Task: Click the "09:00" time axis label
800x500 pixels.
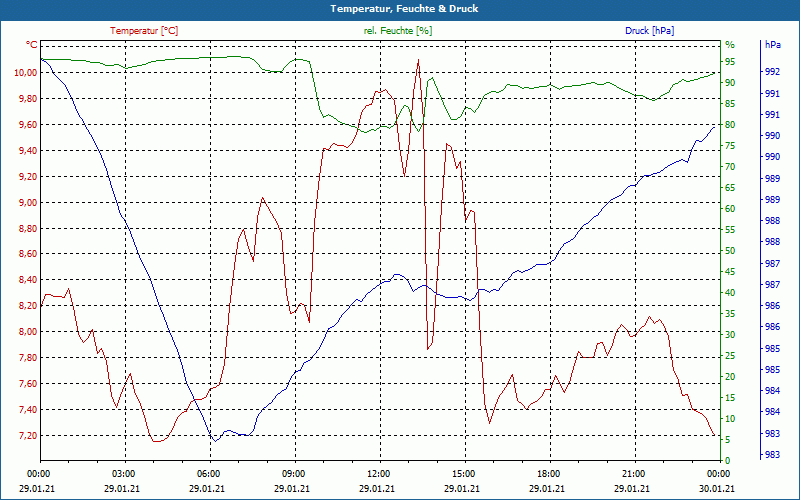Action: 292,473
